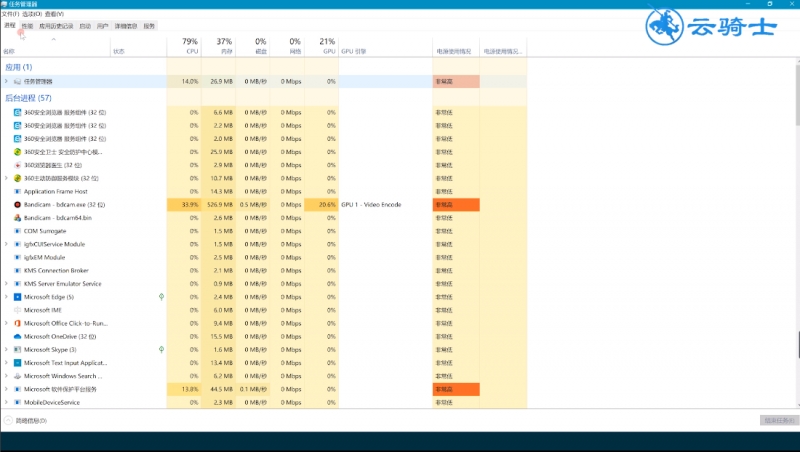The height and width of the screenshot is (452, 800).
Task: Click the 简略信息(D) fewer details button
Action: pos(26,421)
